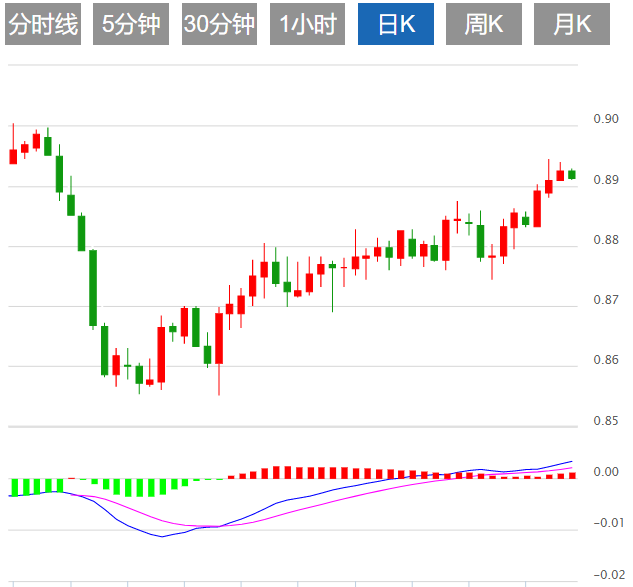Click the last green candlestick on the right
The image size is (633, 587).
[572, 174]
